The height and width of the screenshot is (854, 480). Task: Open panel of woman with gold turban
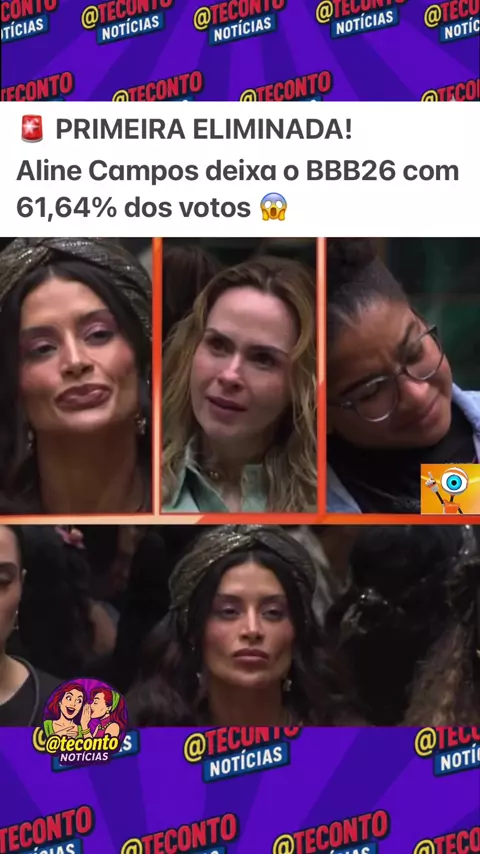click(x=76, y=375)
